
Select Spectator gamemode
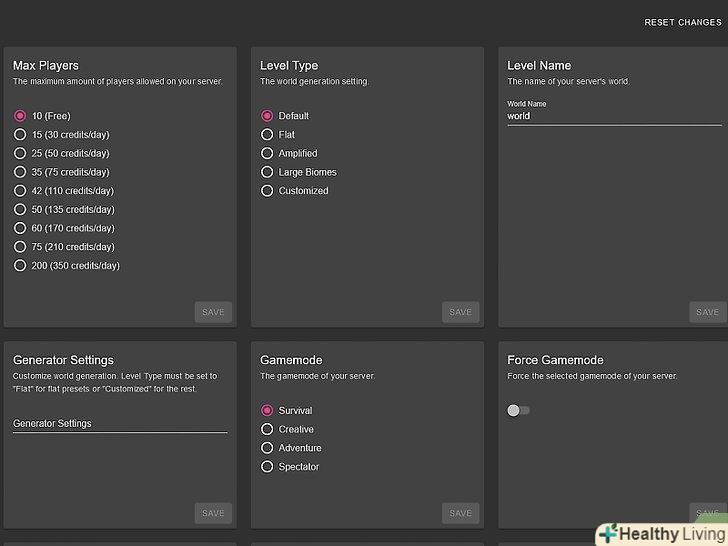(x=267, y=467)
